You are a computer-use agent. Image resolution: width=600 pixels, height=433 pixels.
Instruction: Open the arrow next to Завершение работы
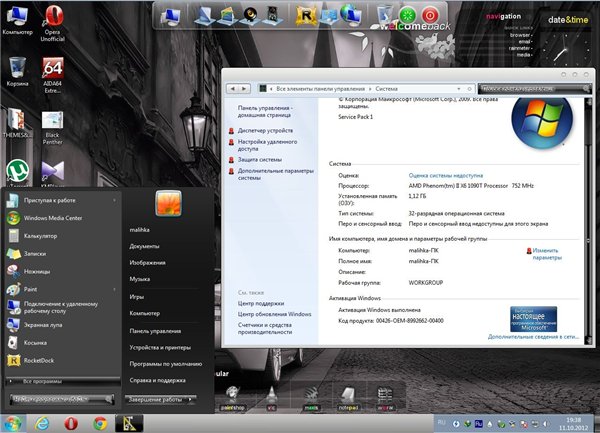(191, 399)
